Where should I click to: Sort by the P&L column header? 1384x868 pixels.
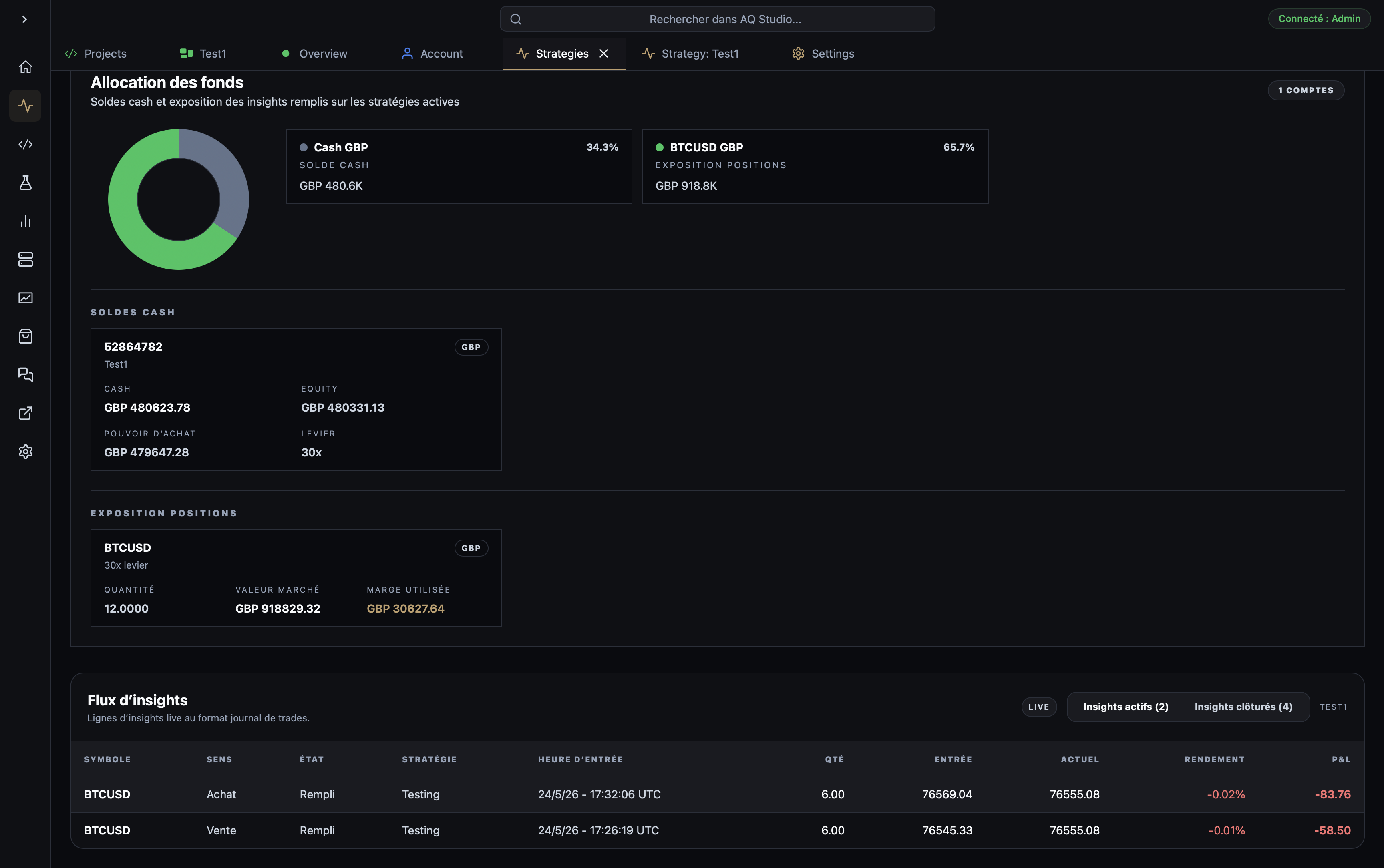pyautogui.click(x=1341, y=759)
